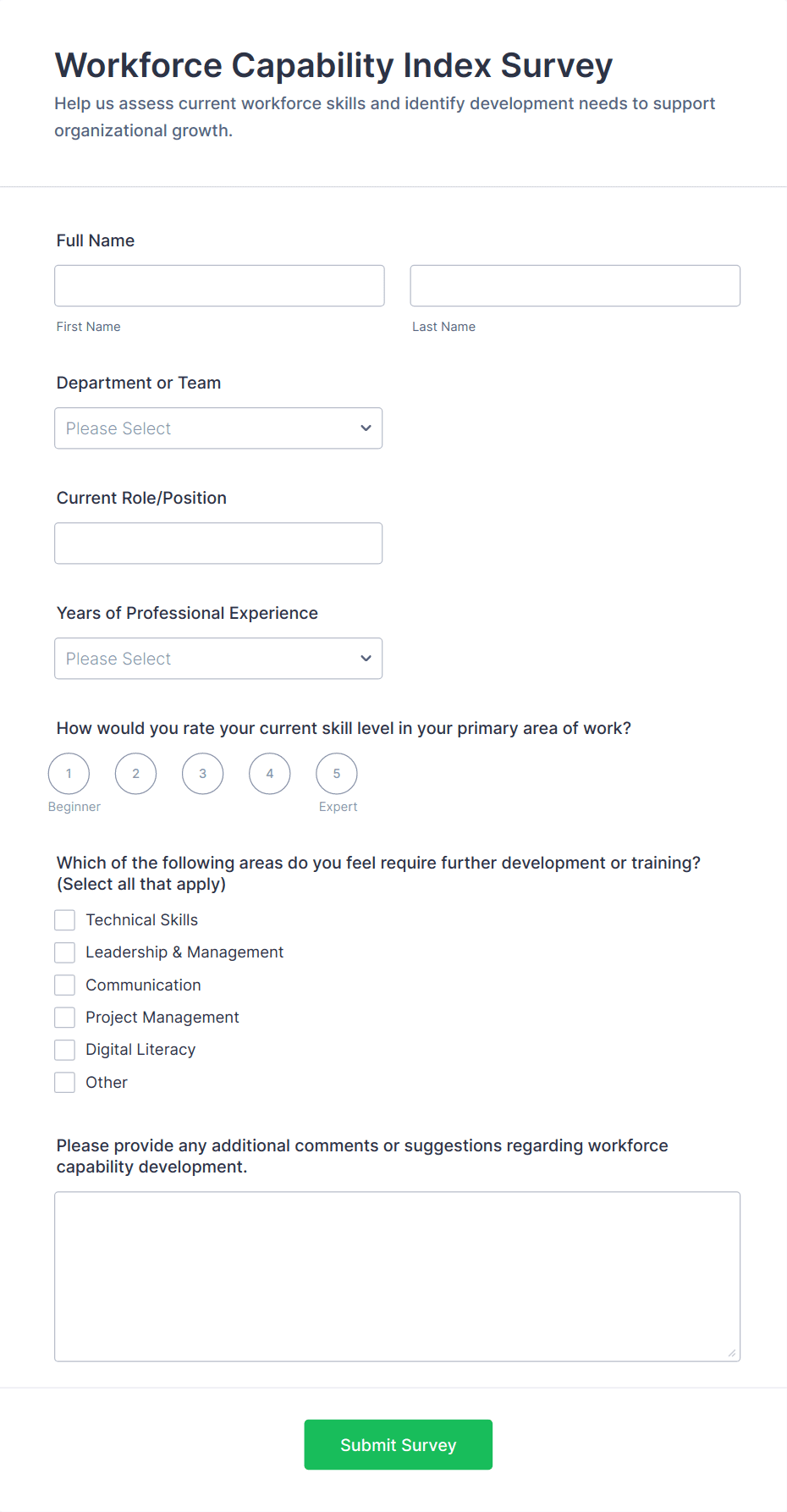Click inside the First Name field
The image size is (787, 1512).
point(218,285)
